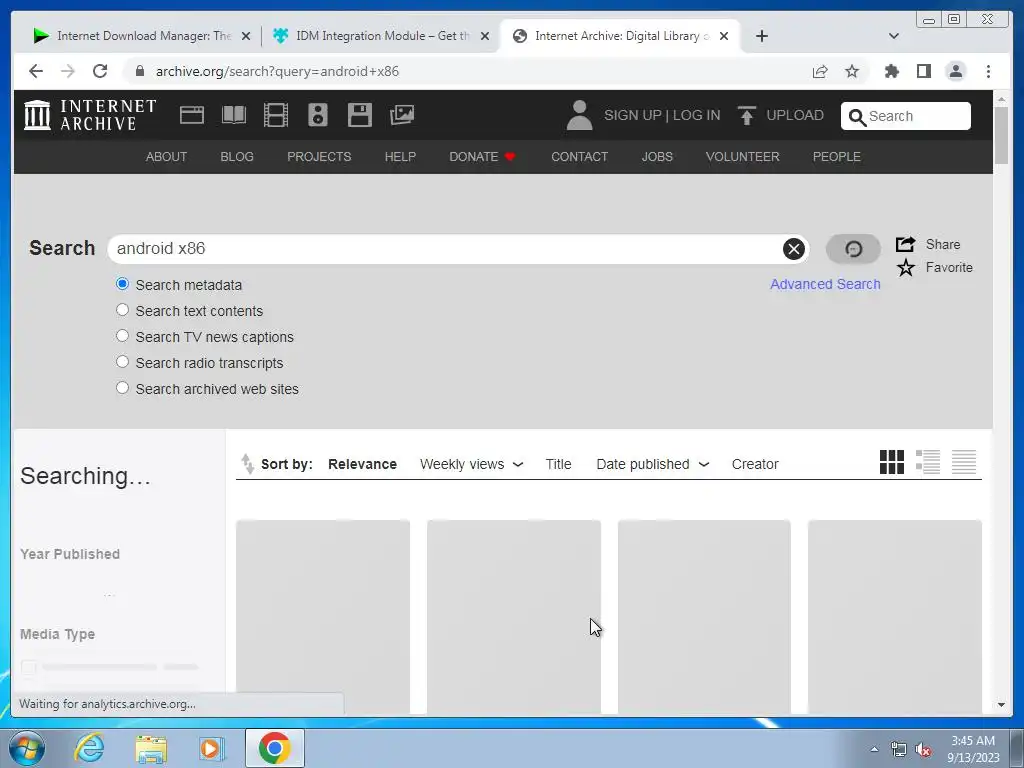Open the Audio speaker icon
This screenshot has height=768, width=1024.
318,115
